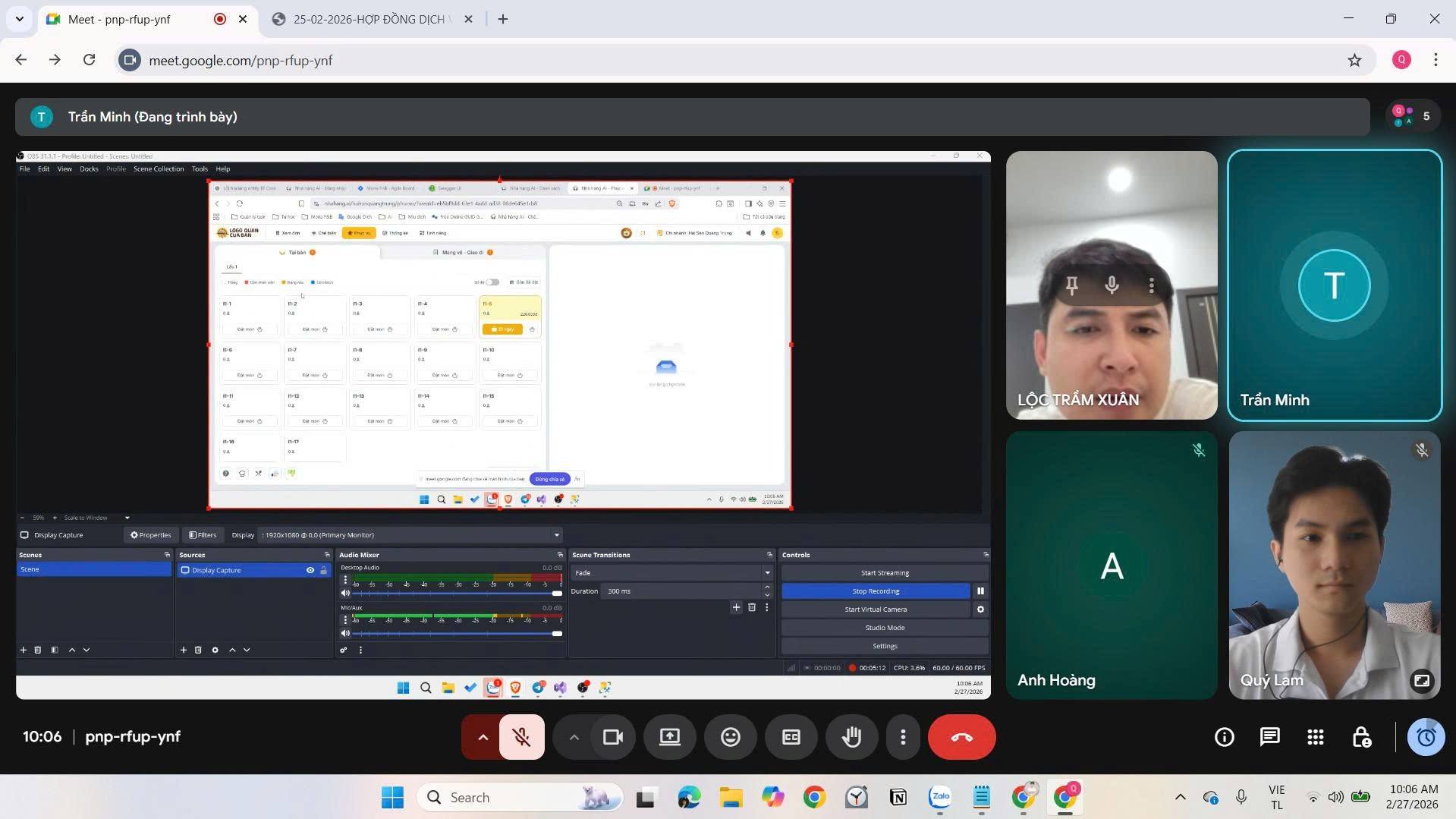Open more options three-dot menu in call bar
The height and width of the screenshot is (819, 1456).
(x=902, y=737)
